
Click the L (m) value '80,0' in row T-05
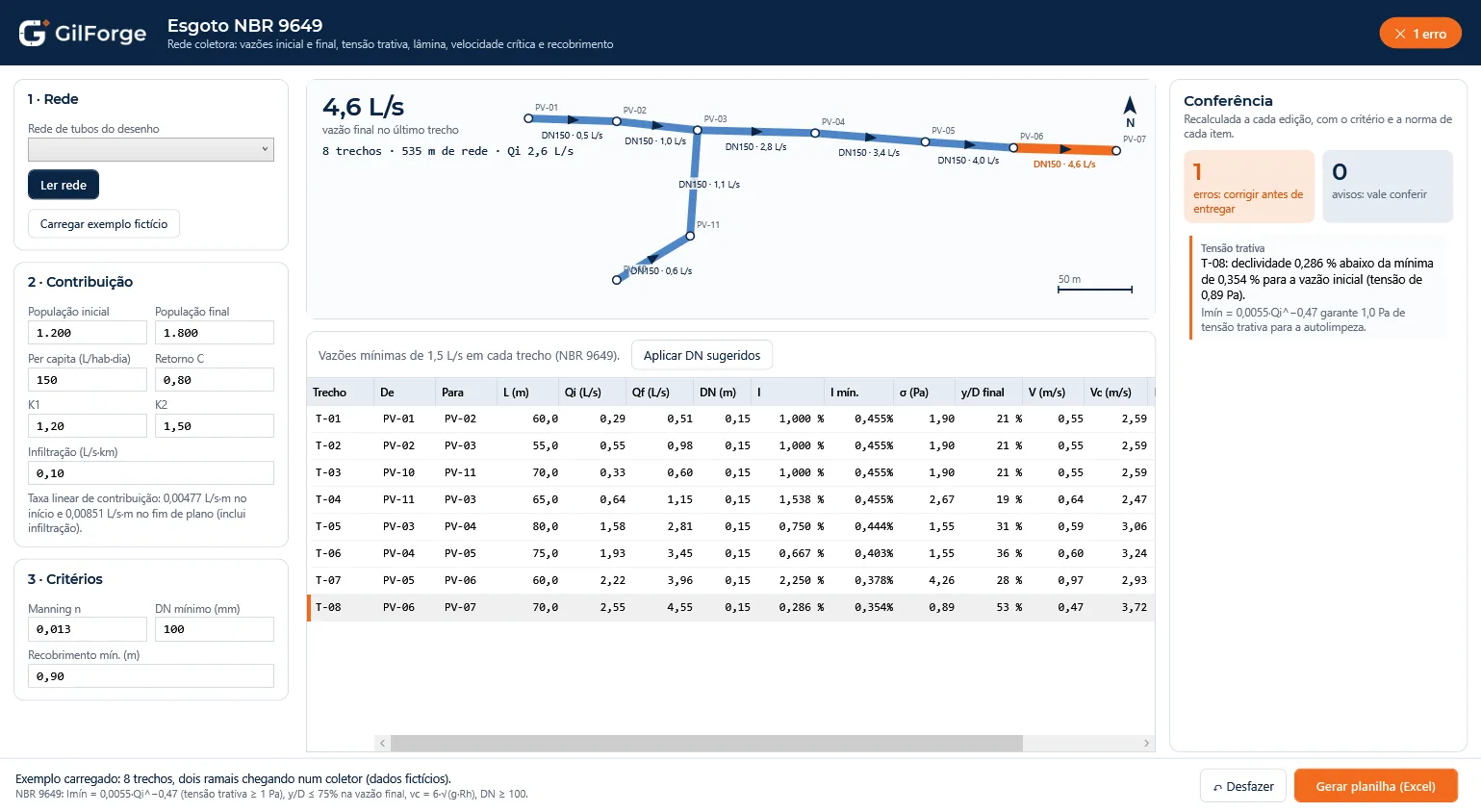(546, 527)
